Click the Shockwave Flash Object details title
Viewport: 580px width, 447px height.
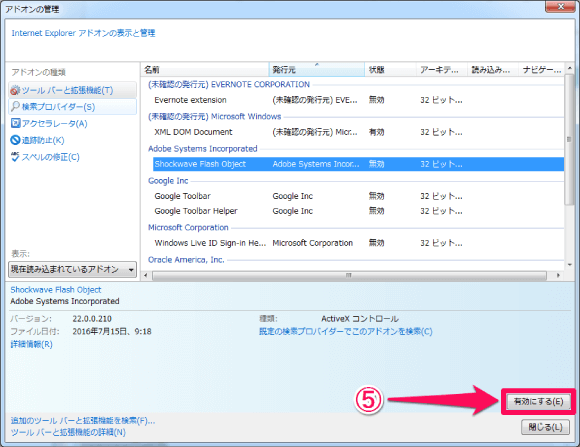point(56,290)
